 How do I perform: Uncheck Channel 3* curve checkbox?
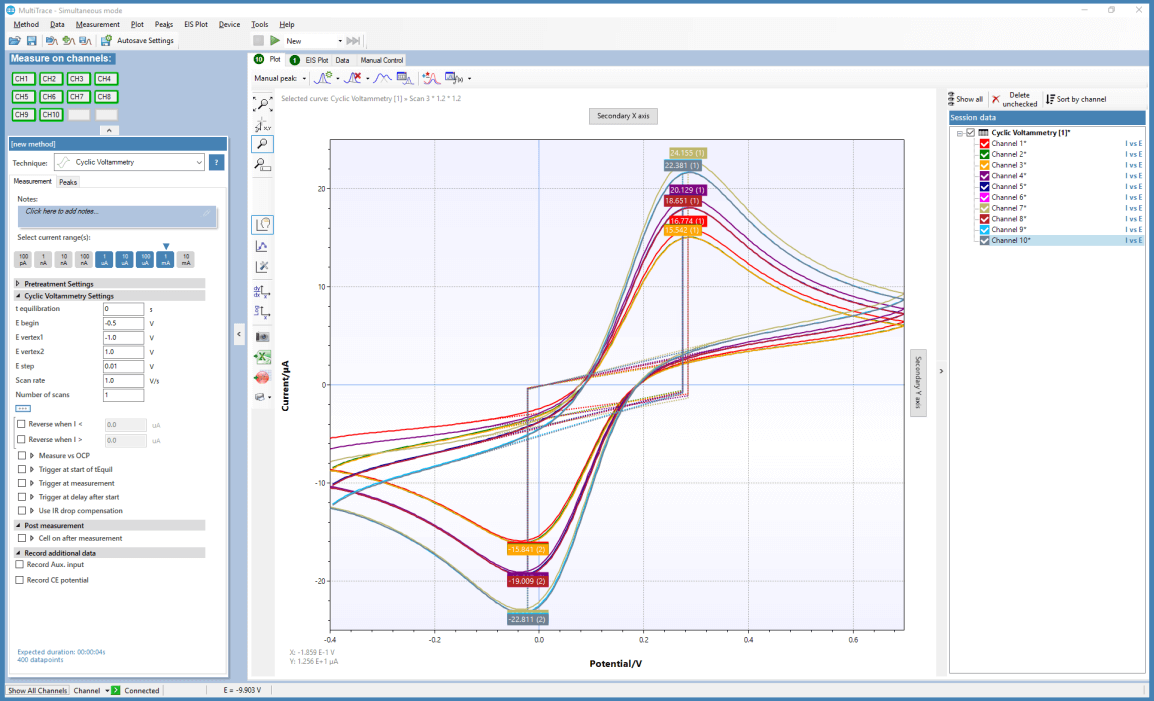click(x=985, y=165)
